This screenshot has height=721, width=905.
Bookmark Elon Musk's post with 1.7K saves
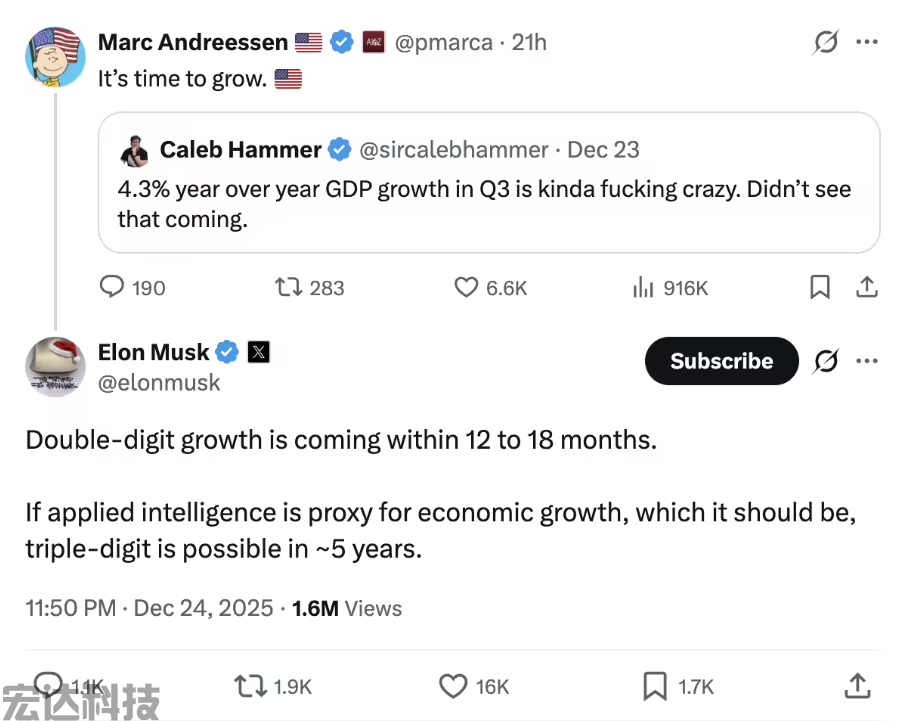coord(655,686)
